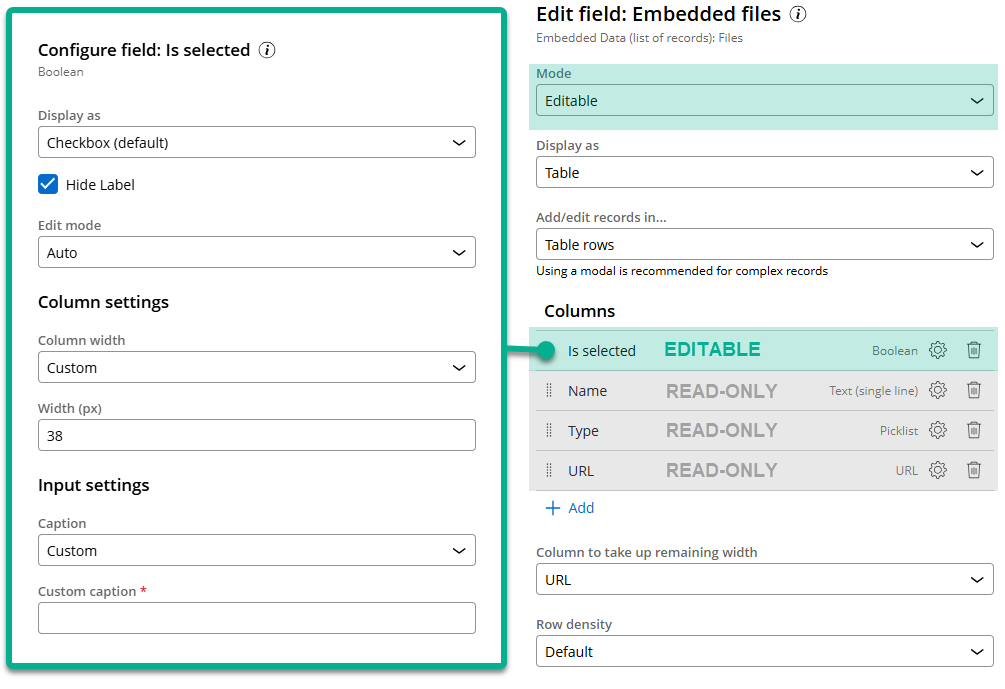Viewport: 1005px width, 689px height.
Task: Delete the Name column
Action: 974,390
